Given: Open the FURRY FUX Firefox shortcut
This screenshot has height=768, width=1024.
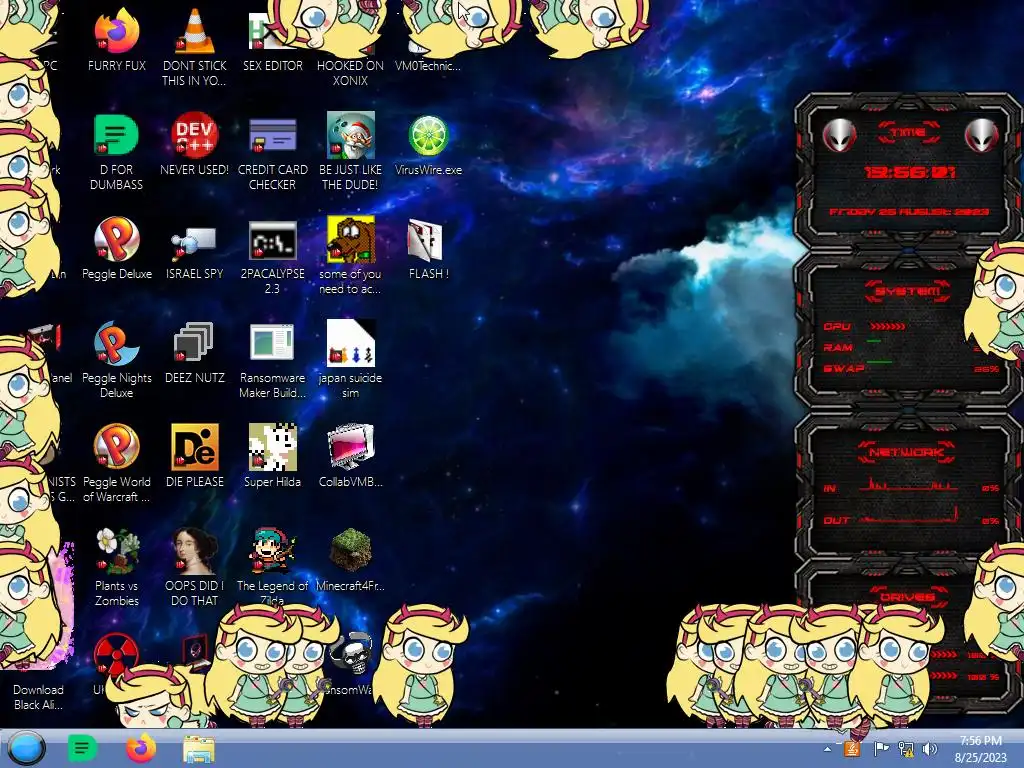Looking at the screenshot, I should click(116, 31).
